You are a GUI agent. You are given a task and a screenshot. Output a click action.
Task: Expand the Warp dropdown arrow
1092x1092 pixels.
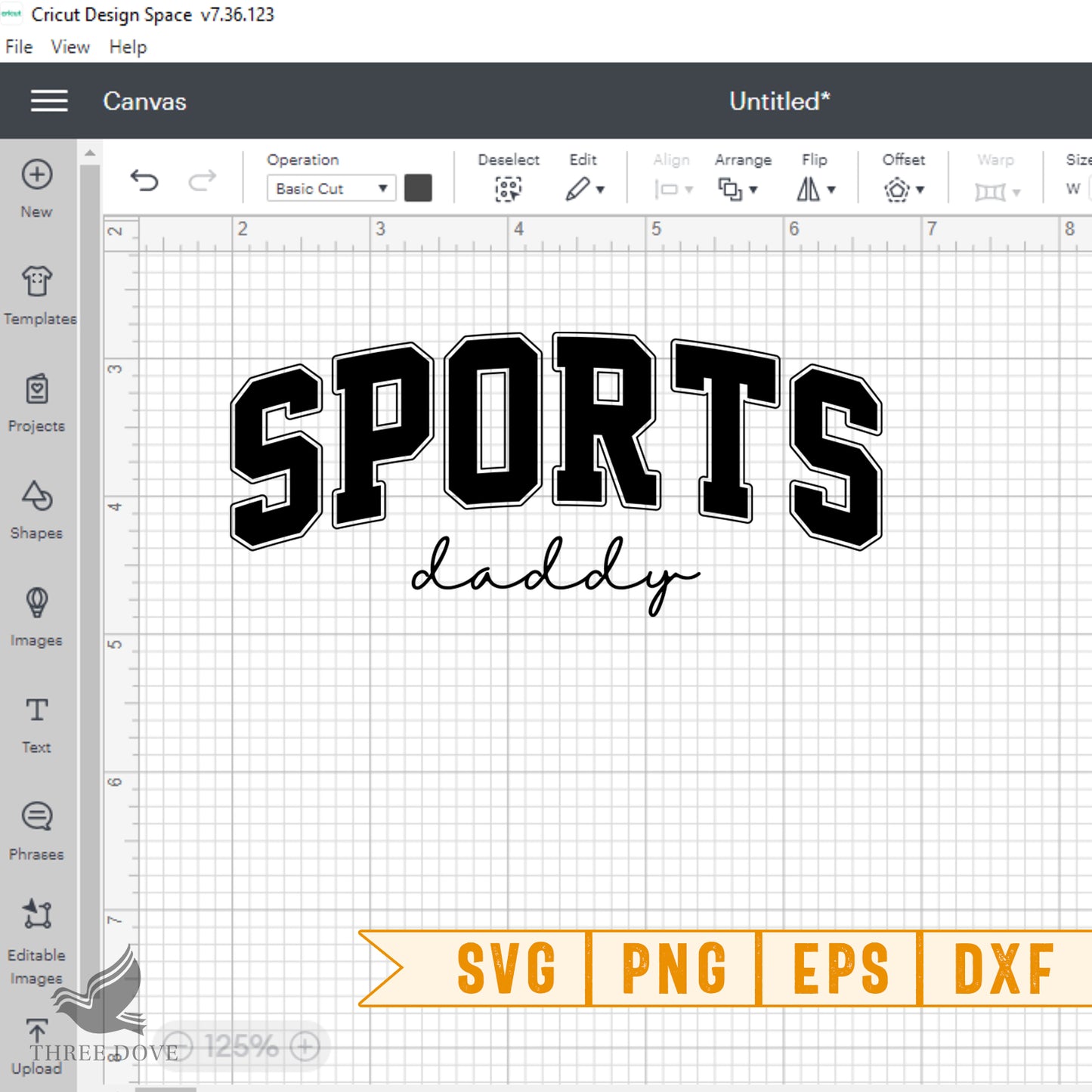pos(1016,193)
